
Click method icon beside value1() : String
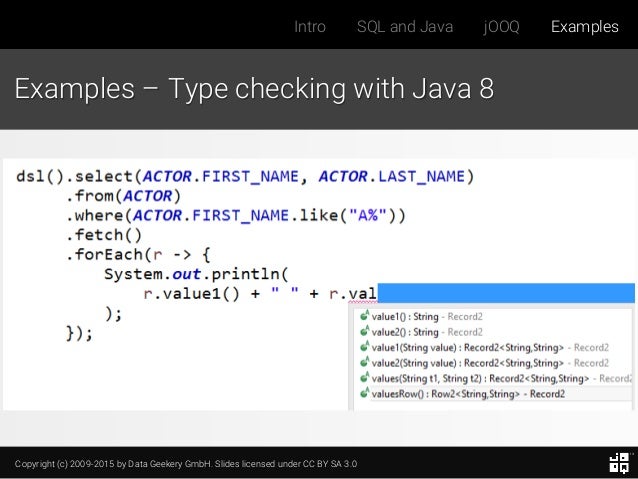tap(365, 315)
